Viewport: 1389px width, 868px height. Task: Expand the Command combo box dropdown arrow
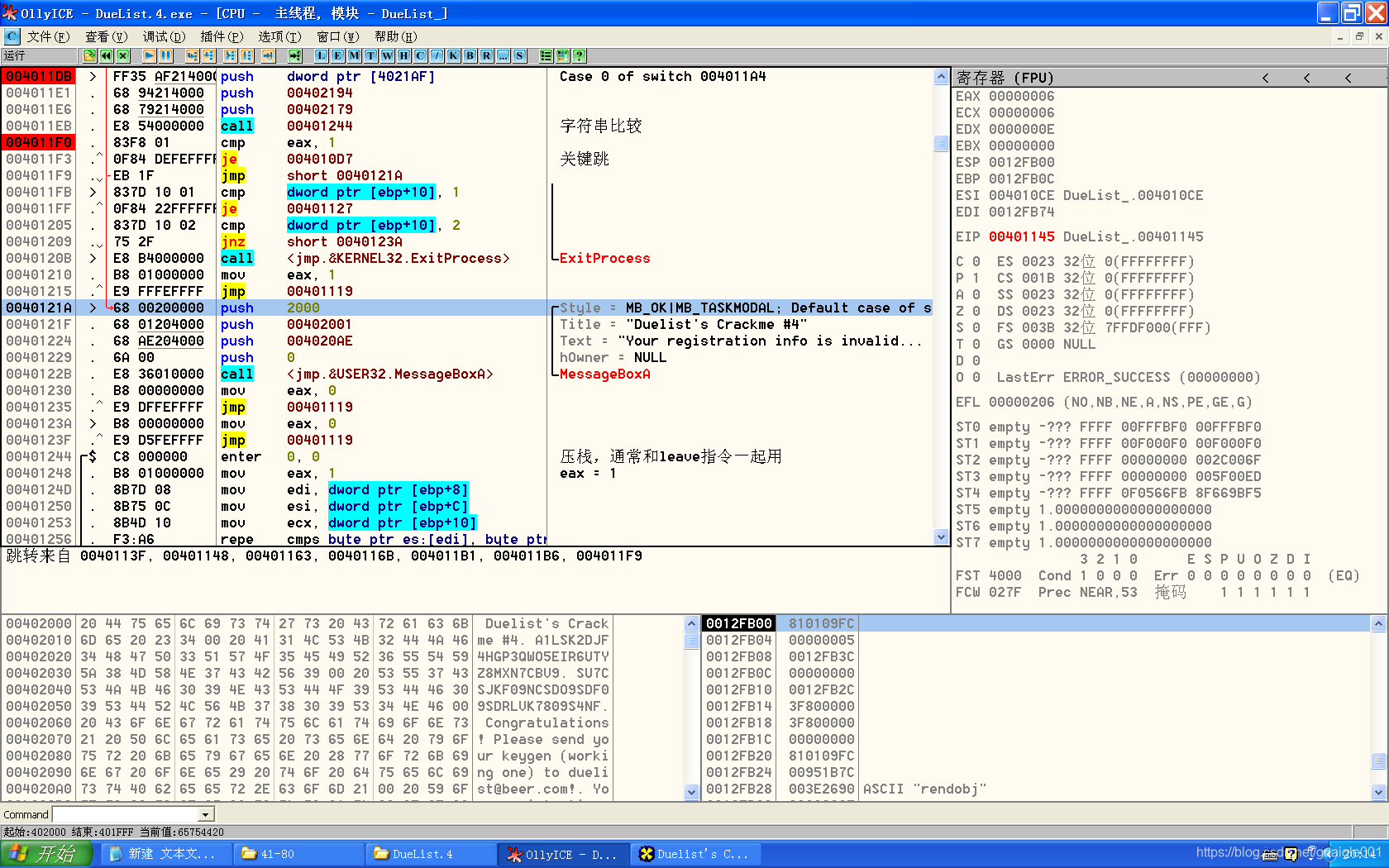coord(205,815)
